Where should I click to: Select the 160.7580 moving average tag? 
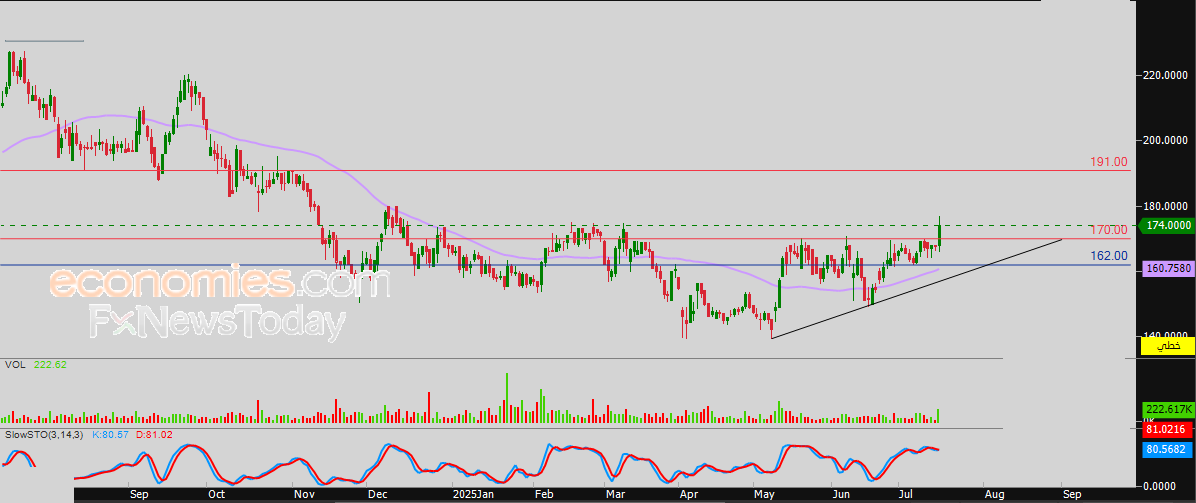click(1167, 268)
